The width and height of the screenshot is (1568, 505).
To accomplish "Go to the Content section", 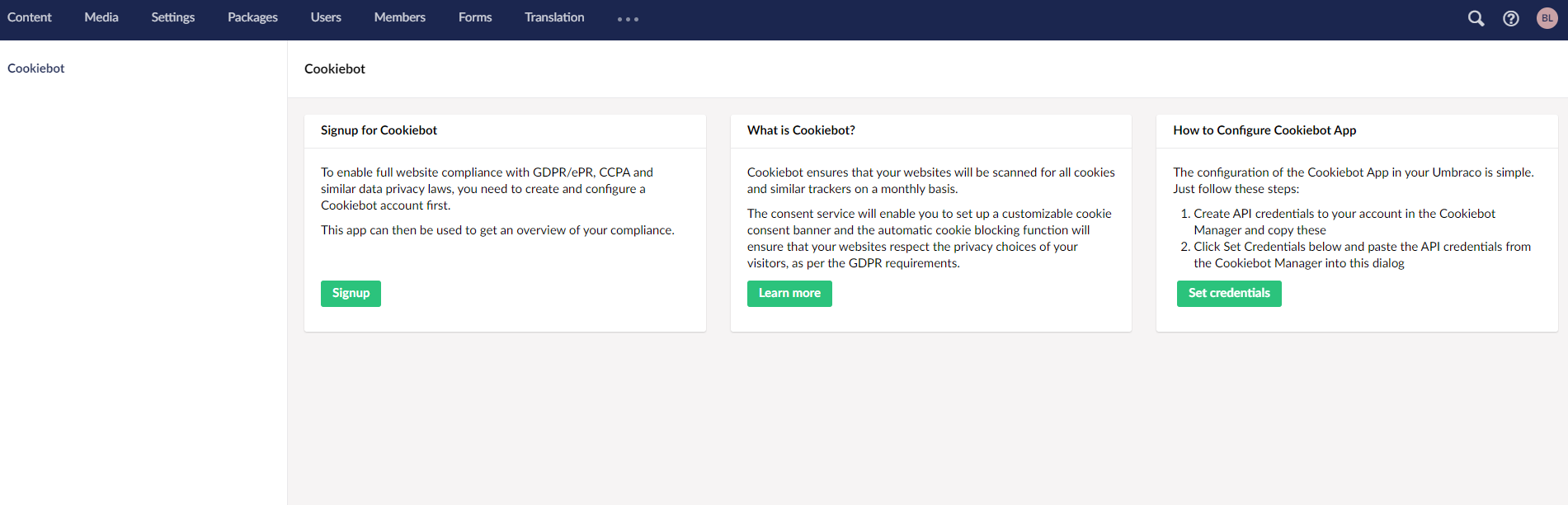I will coord(30,17).
